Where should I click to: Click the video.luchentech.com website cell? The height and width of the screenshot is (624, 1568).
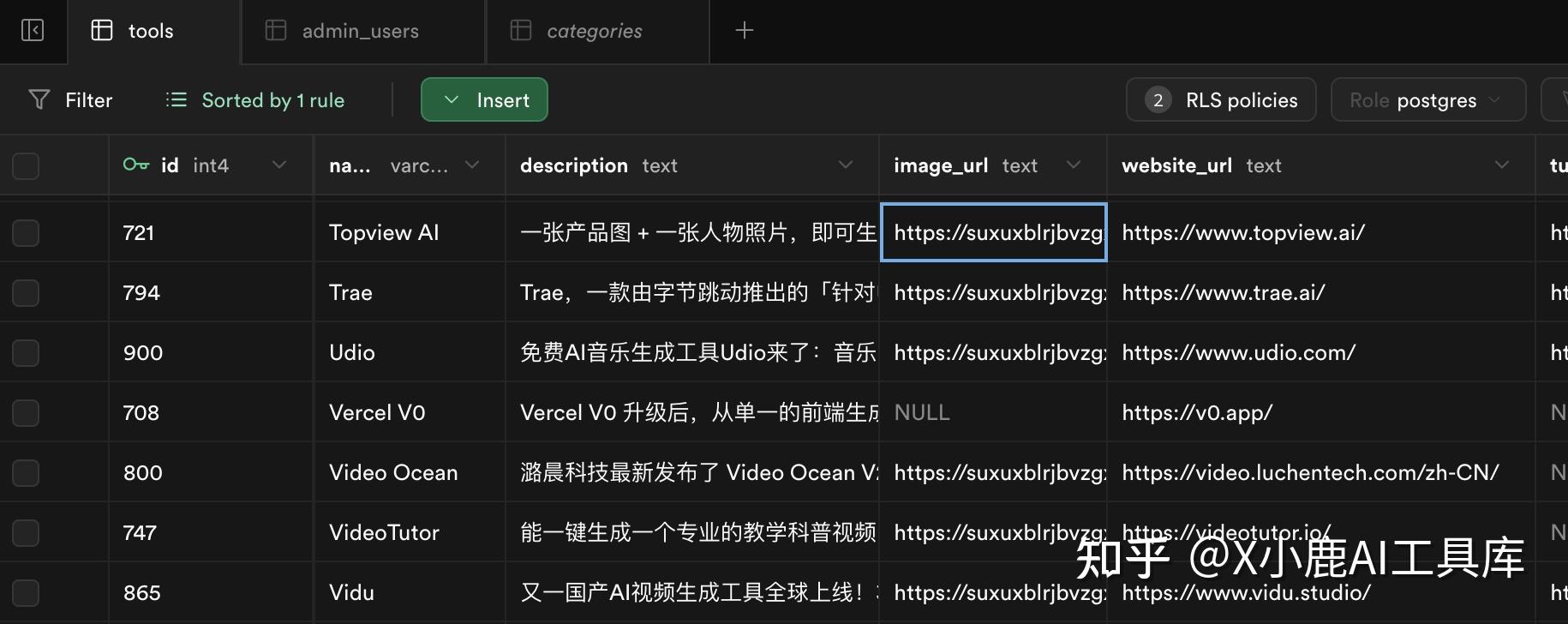coord(1321,472)
